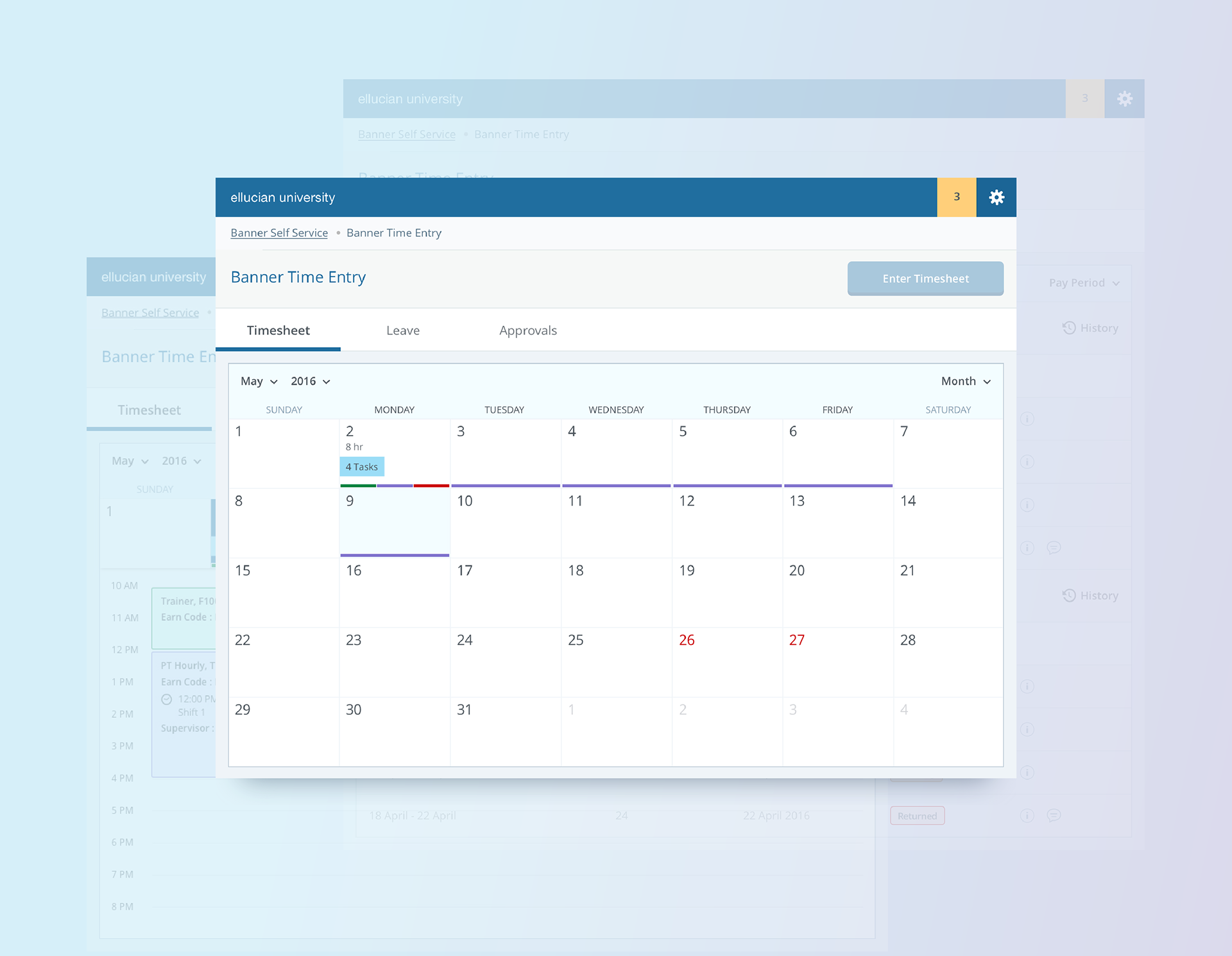
Task: Click the 4 Tasks tag on May 2
Action: (x=362, y=467)
